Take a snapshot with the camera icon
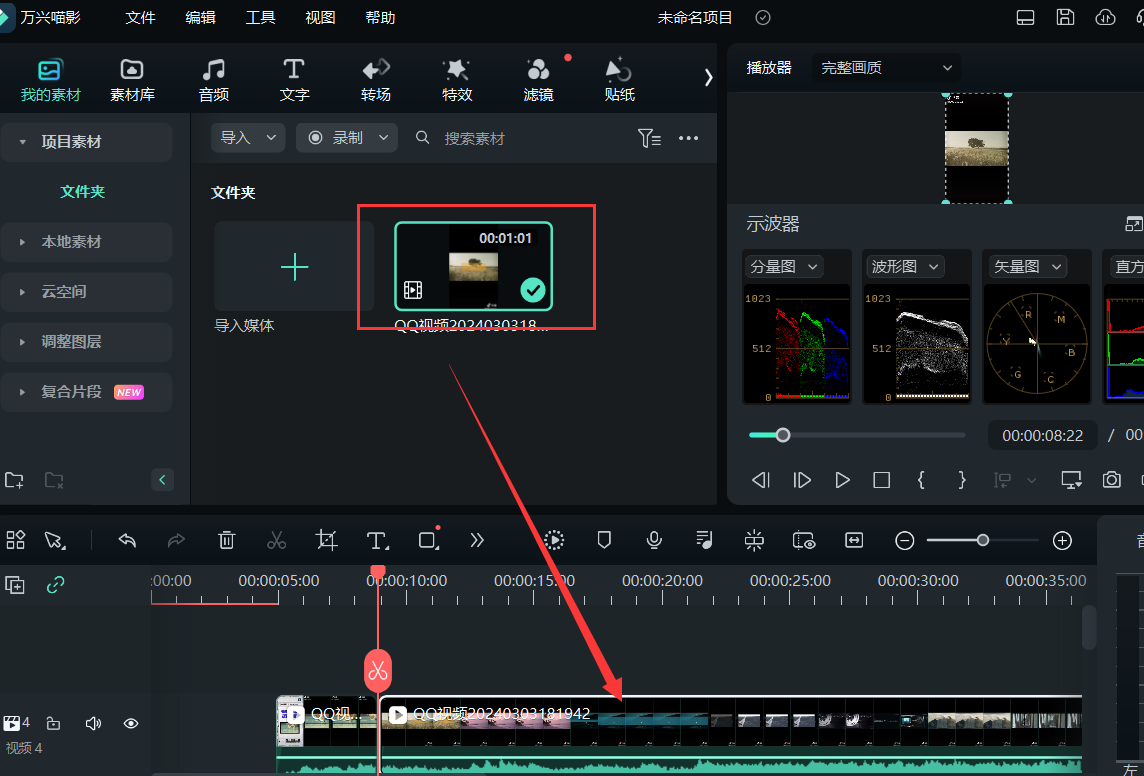Viewport: 1144px width, 776px height. tap(1111, 480)
